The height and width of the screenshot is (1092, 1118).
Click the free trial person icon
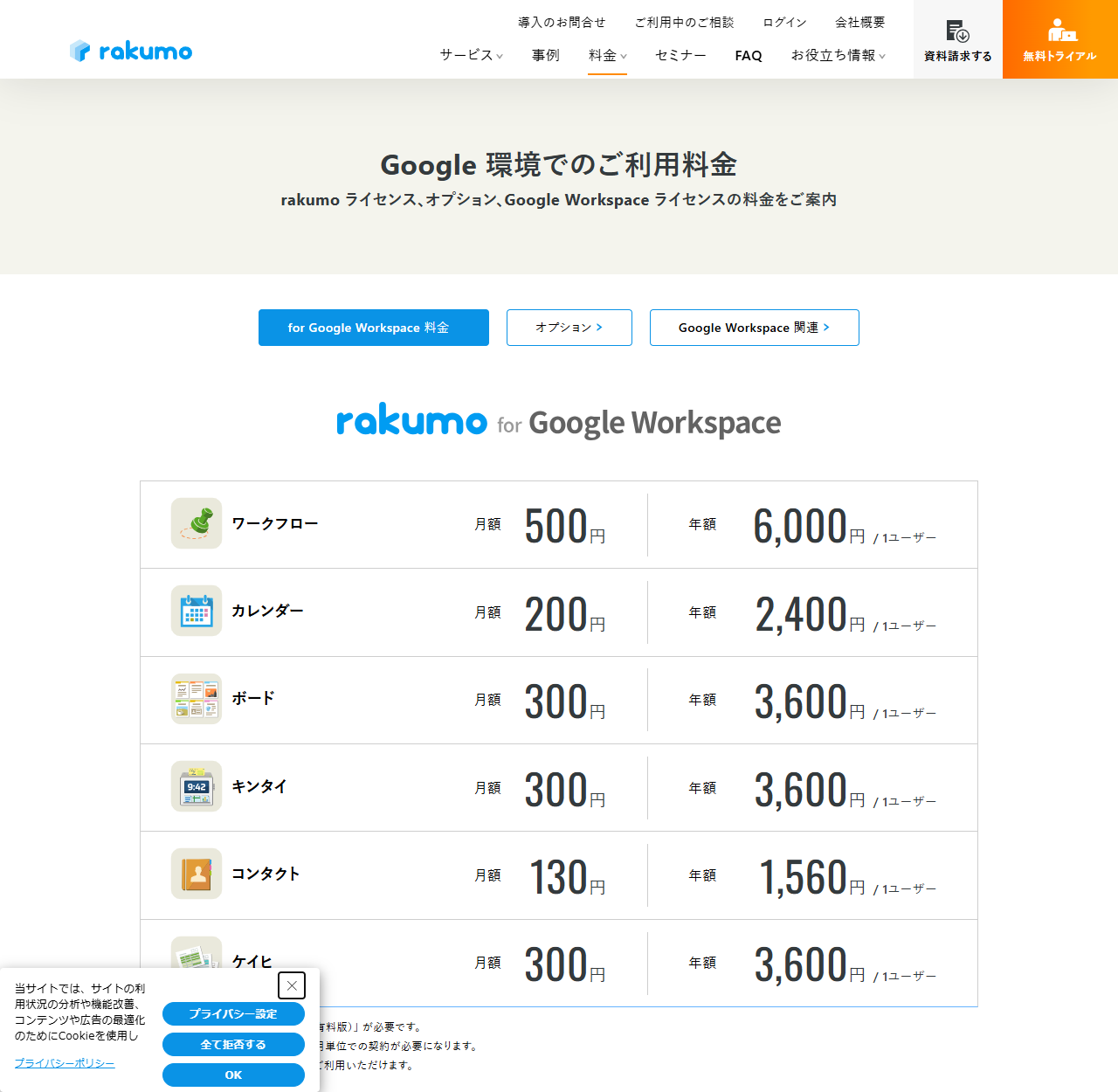(x=1061, y=31)
